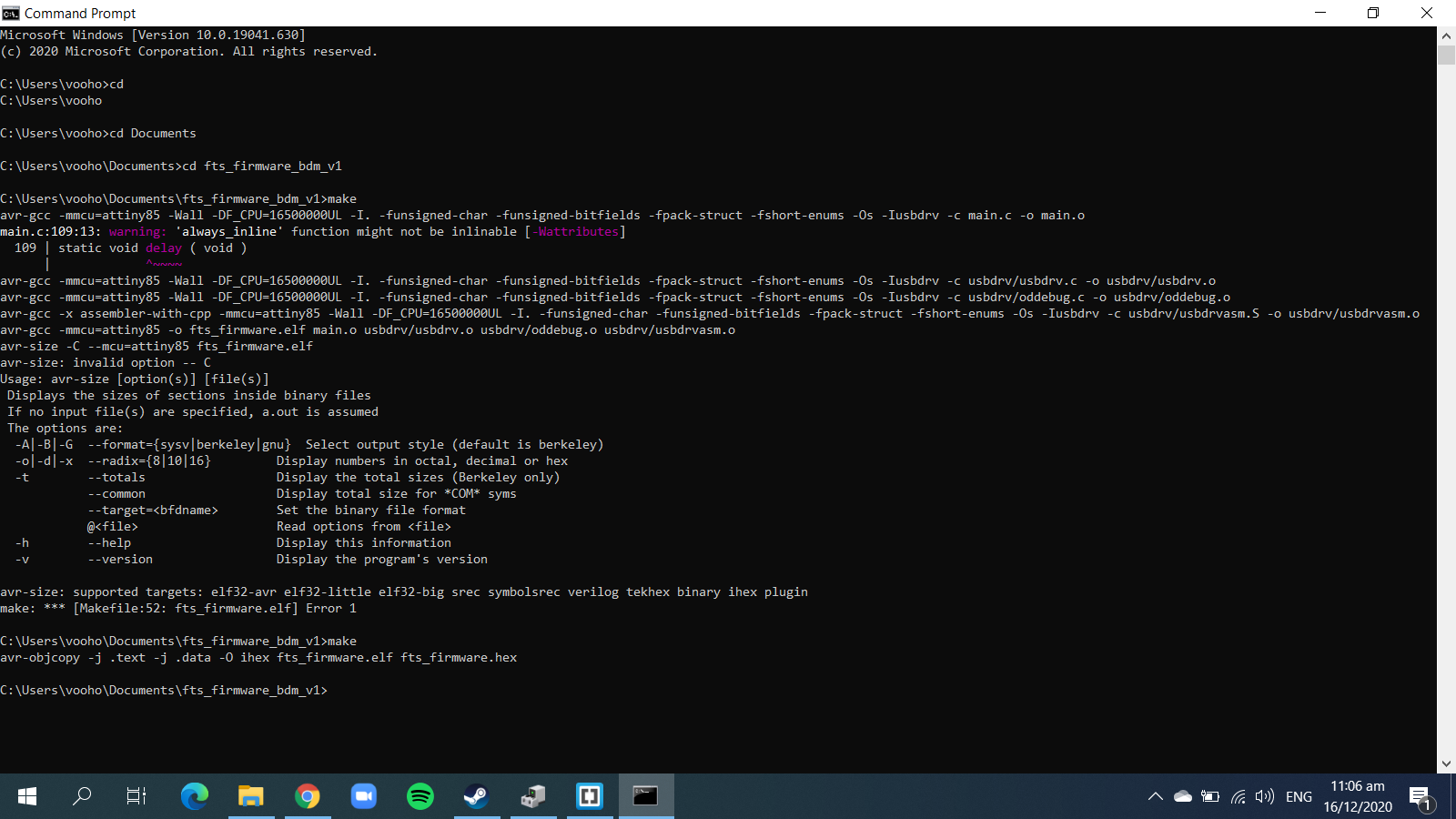Click the compile line ending 'usbdrv/oddebug.o'
1456x819 pixels.
[x=615, y=297]
